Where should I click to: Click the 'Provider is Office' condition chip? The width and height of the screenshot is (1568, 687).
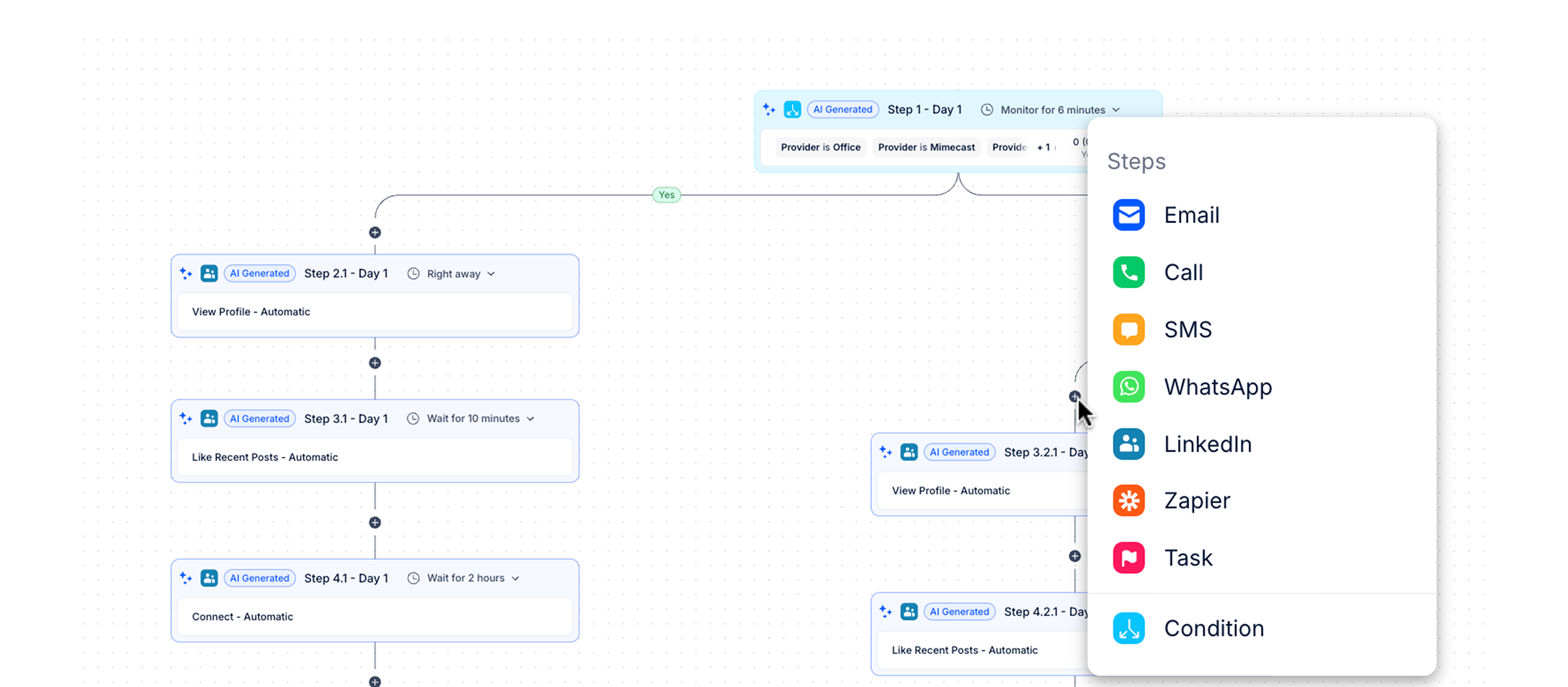pos(820,148)
